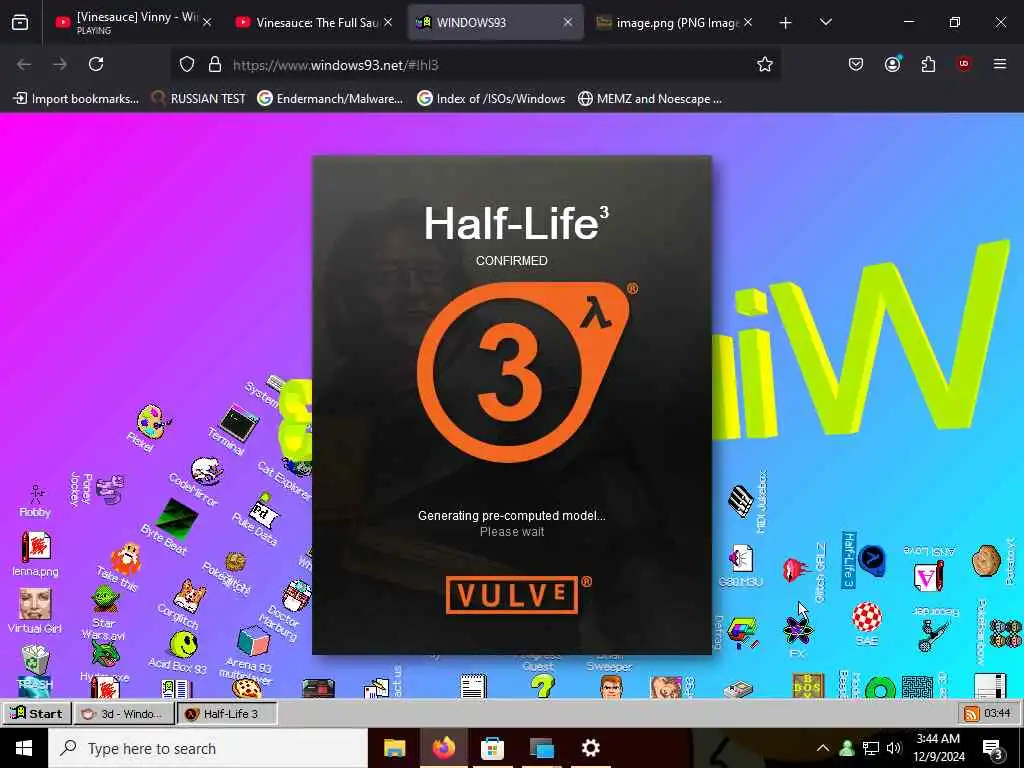
Task: Open a new browser tab
Action: tap(786, 23)
